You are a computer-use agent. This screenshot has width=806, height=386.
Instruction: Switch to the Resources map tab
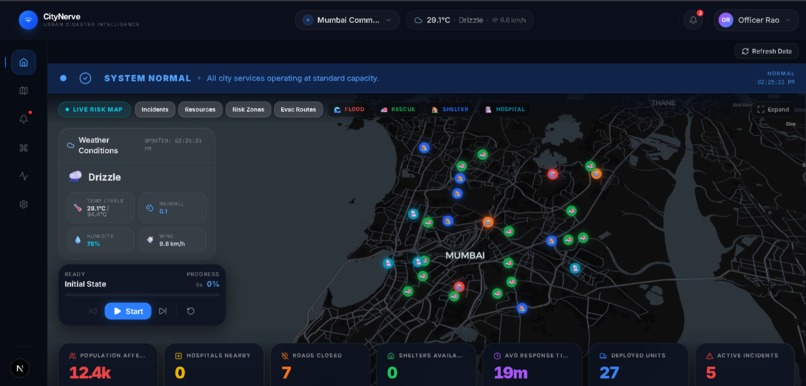coord(200,109)
